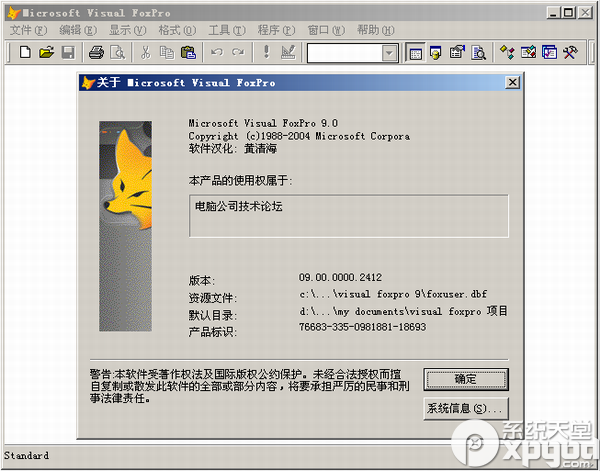The image size is (600, 471).
Task: Click the foxuser.dbf resource file path
Action: (393, 294)
